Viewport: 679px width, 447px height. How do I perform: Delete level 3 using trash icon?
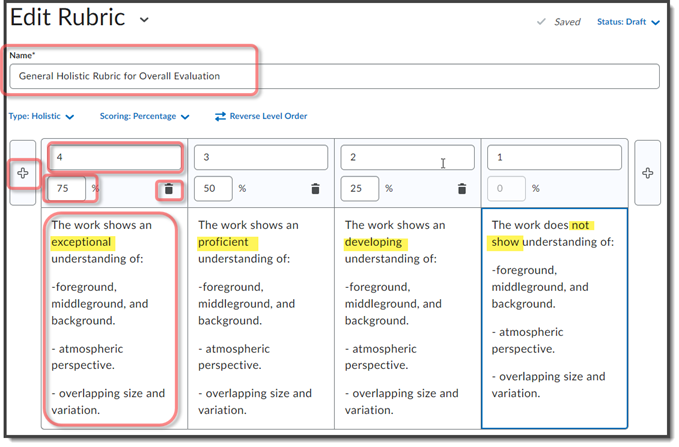[315, 188]
